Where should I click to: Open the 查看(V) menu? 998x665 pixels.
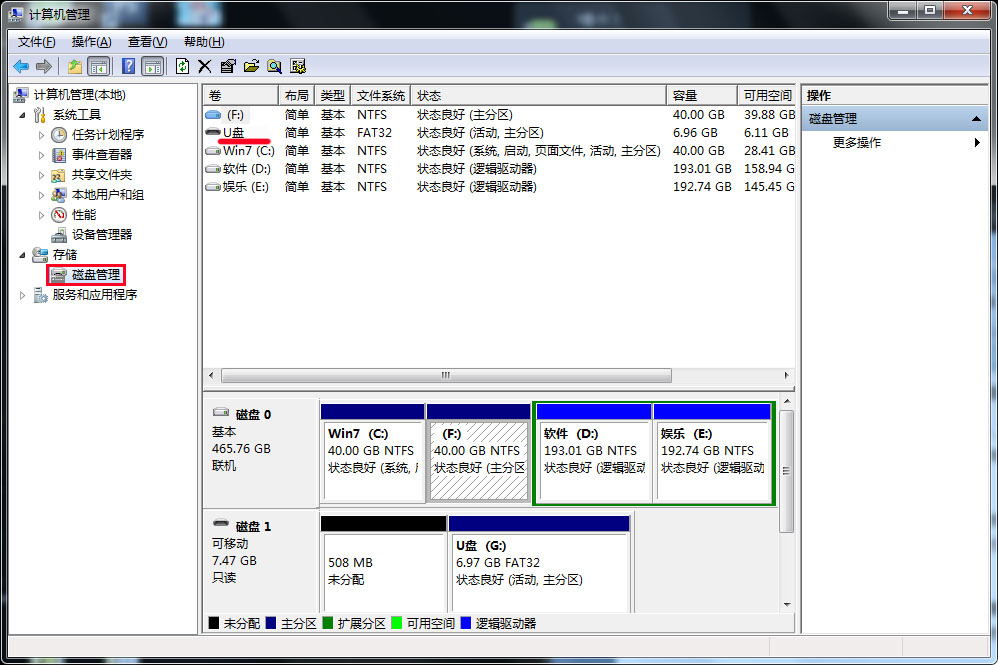tap(147, 42)
